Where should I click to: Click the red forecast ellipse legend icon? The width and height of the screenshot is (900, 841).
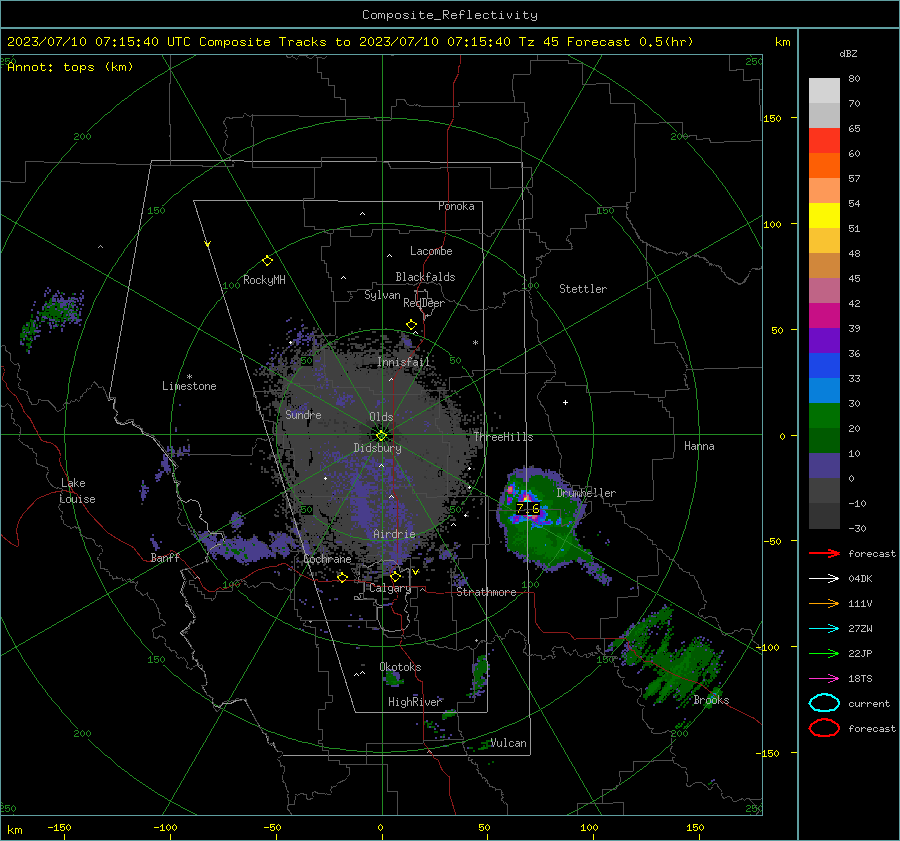point(824,728)
